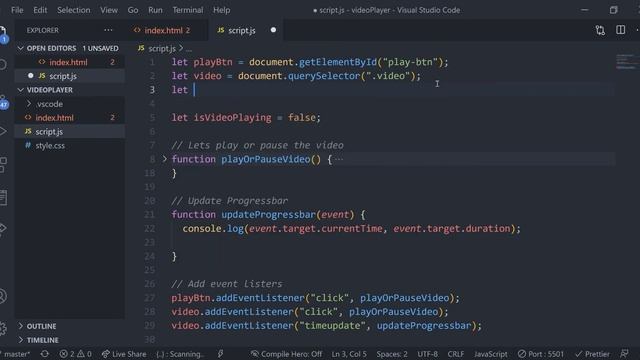Open the File menu

click(x=17, y=10)
